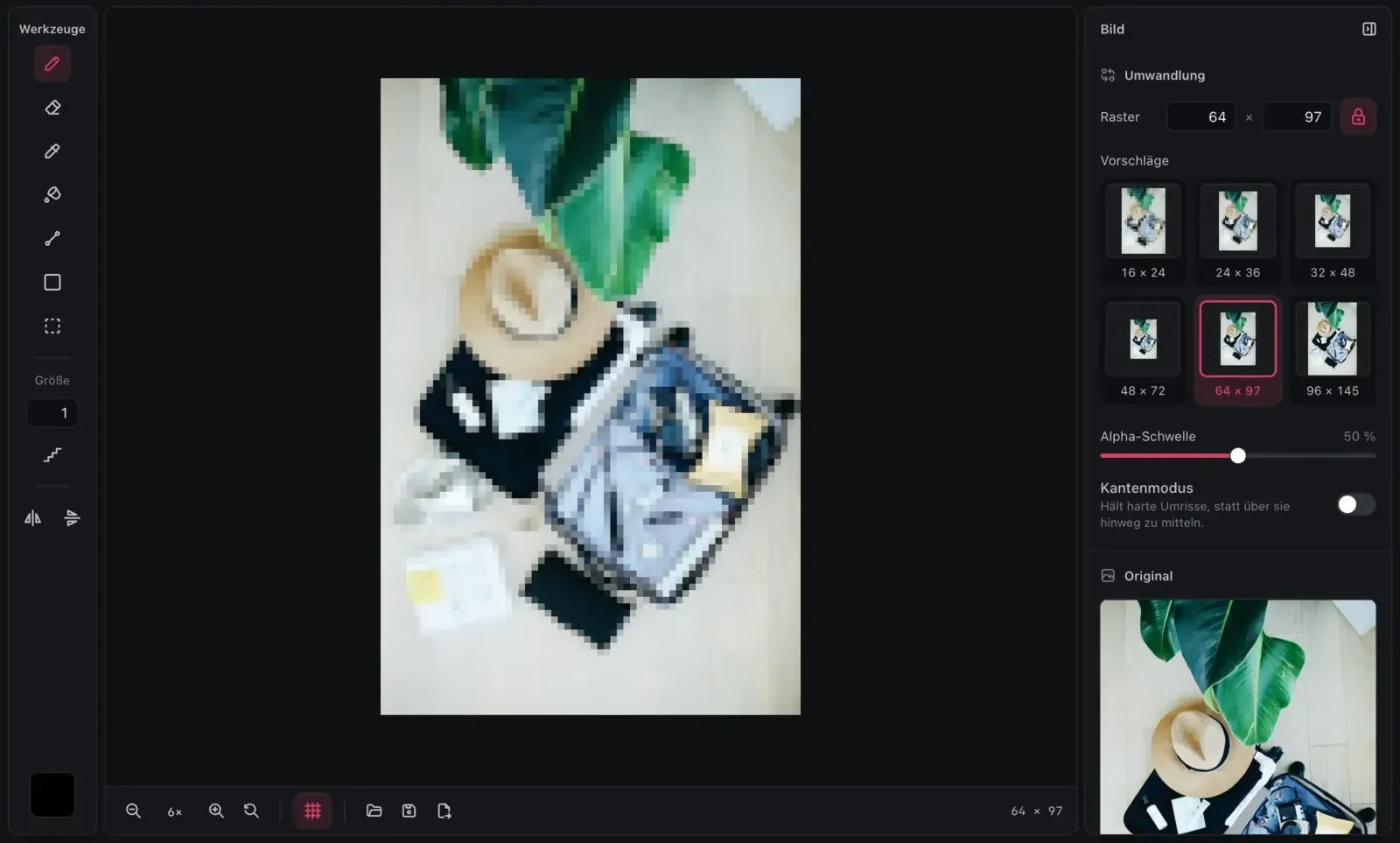Screen dimensions: 1400x843
Task: Enable the Kantenmodus switch
Action: pos(1356,504)
